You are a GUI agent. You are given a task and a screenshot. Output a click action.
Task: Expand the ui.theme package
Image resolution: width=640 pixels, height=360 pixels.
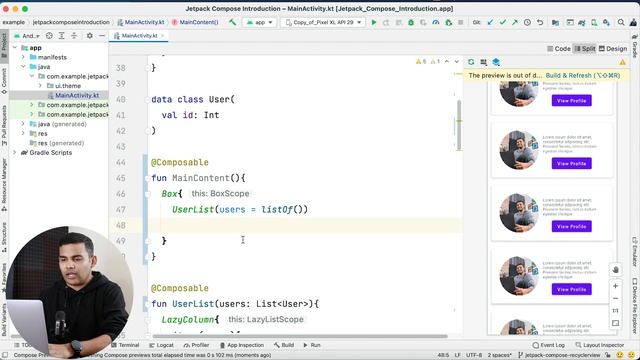pos(40,86)
